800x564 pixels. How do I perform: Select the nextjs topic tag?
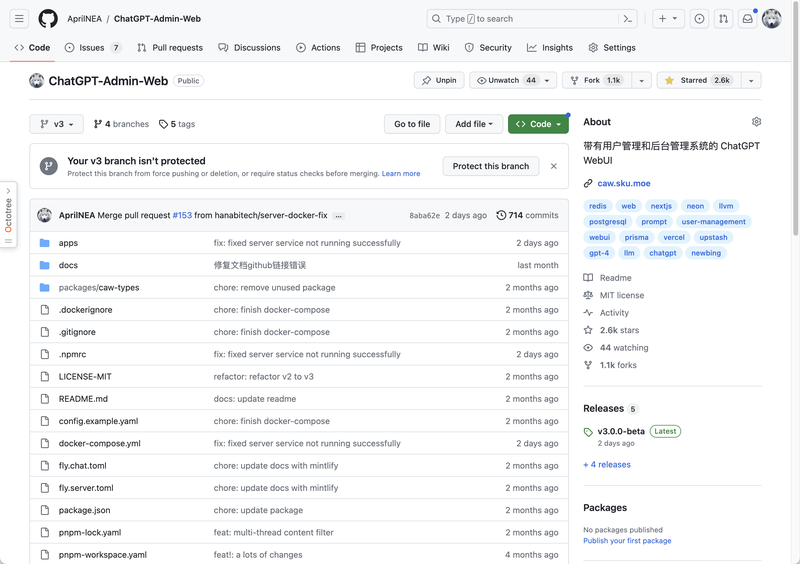[661, 206]
